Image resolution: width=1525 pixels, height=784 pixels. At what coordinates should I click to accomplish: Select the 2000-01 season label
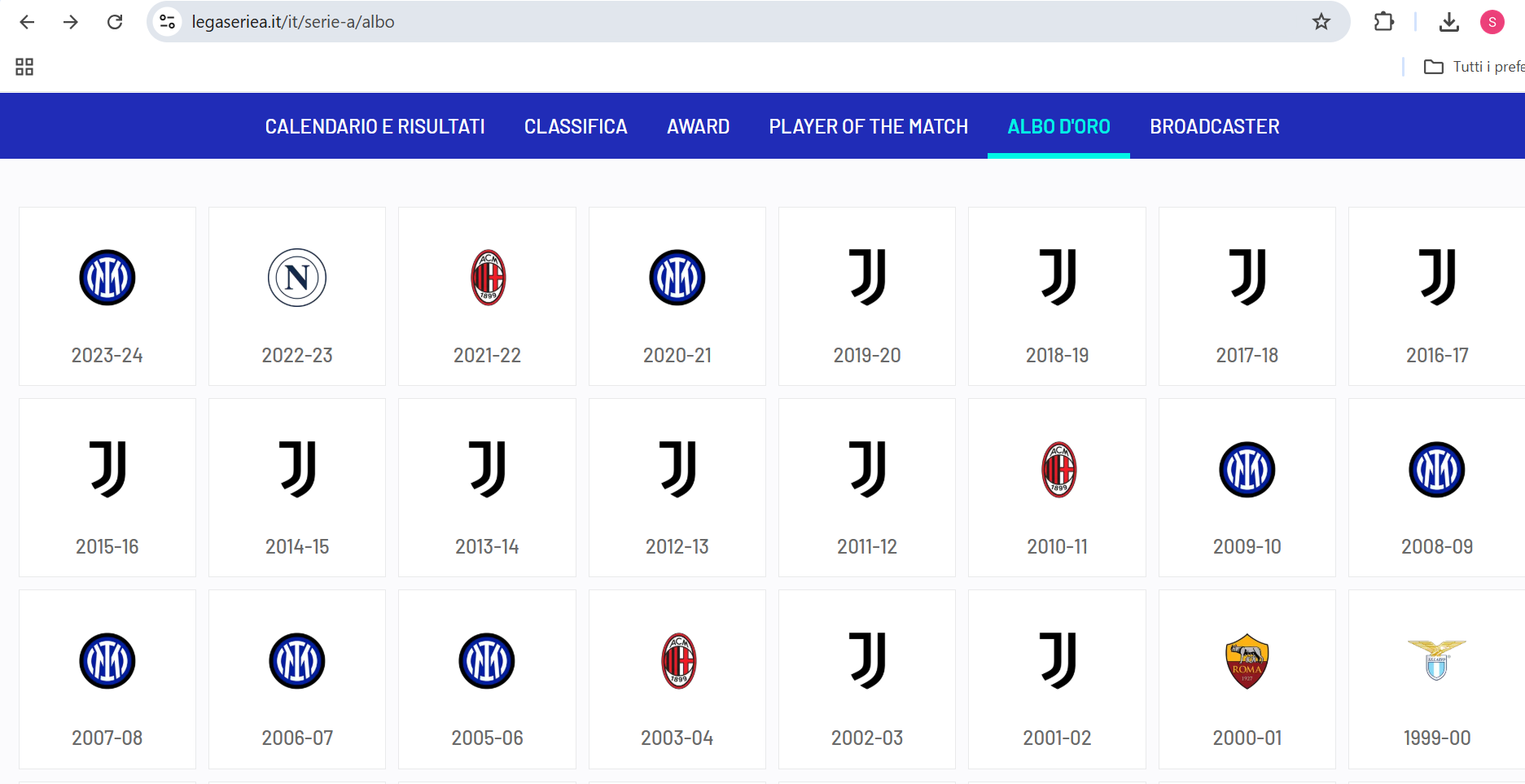1247,738
